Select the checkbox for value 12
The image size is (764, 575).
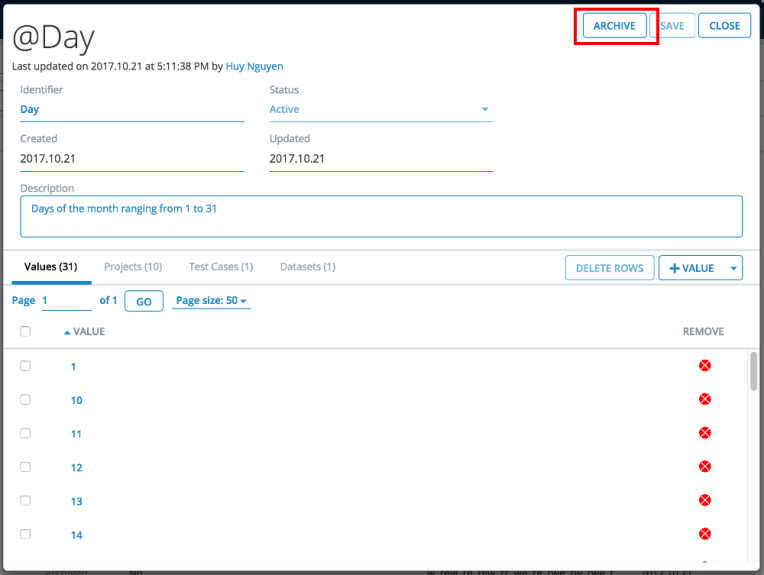point(25,467)
